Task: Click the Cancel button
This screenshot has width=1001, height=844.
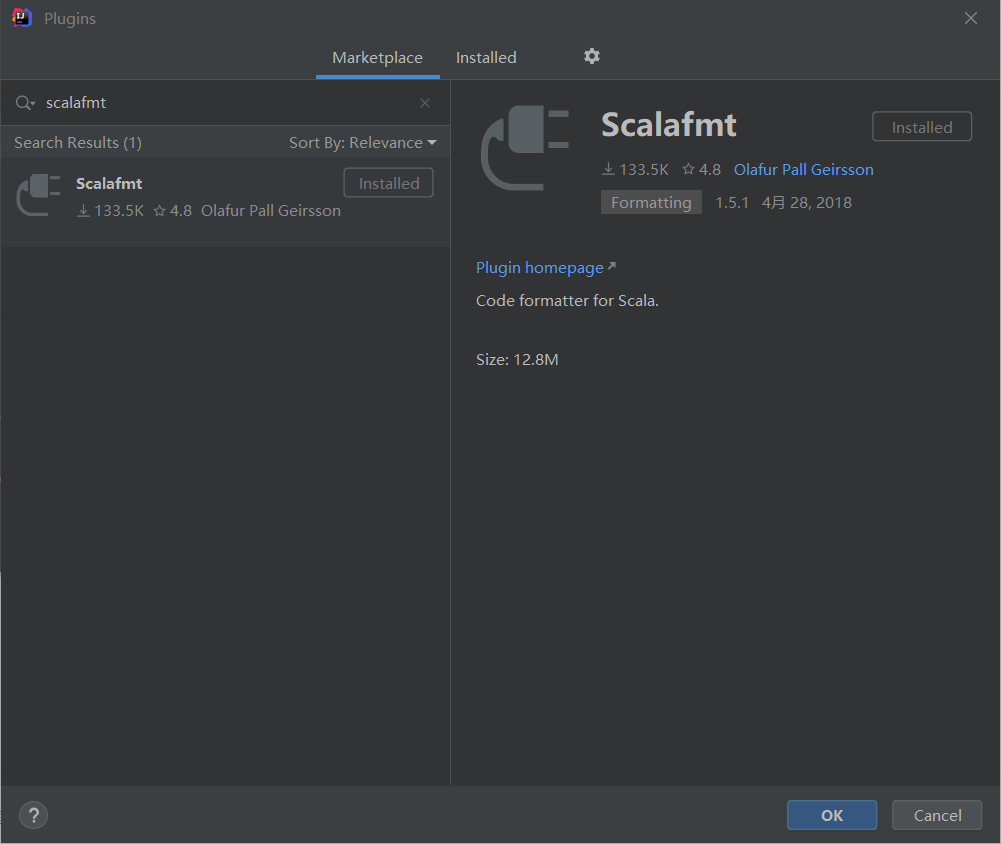Action: pyautogui.click(x=937, y=815)
